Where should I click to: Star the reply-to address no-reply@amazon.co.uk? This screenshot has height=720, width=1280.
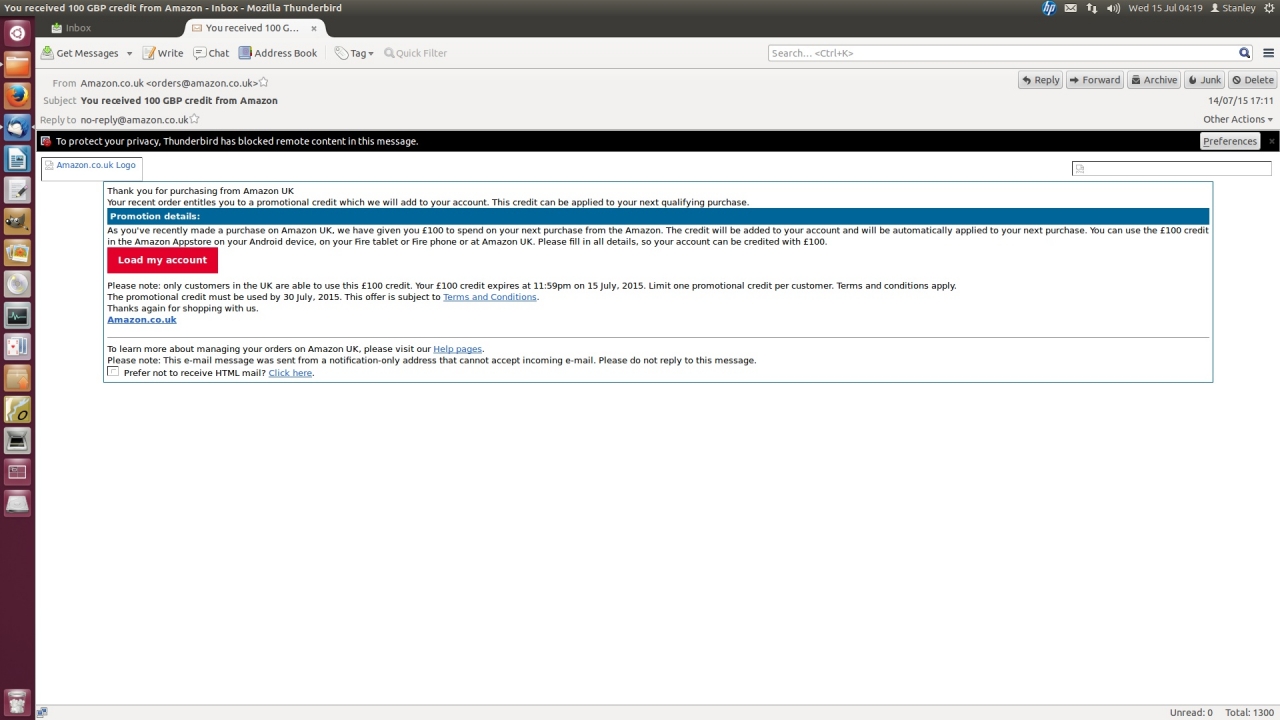tap(195, 120)
